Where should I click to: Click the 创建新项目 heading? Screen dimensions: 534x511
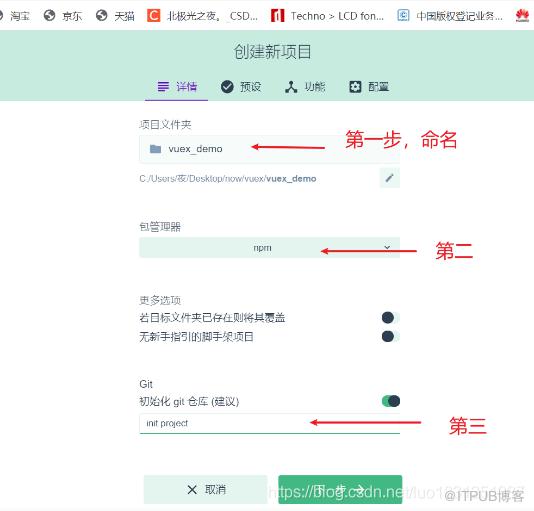(272, 52)
